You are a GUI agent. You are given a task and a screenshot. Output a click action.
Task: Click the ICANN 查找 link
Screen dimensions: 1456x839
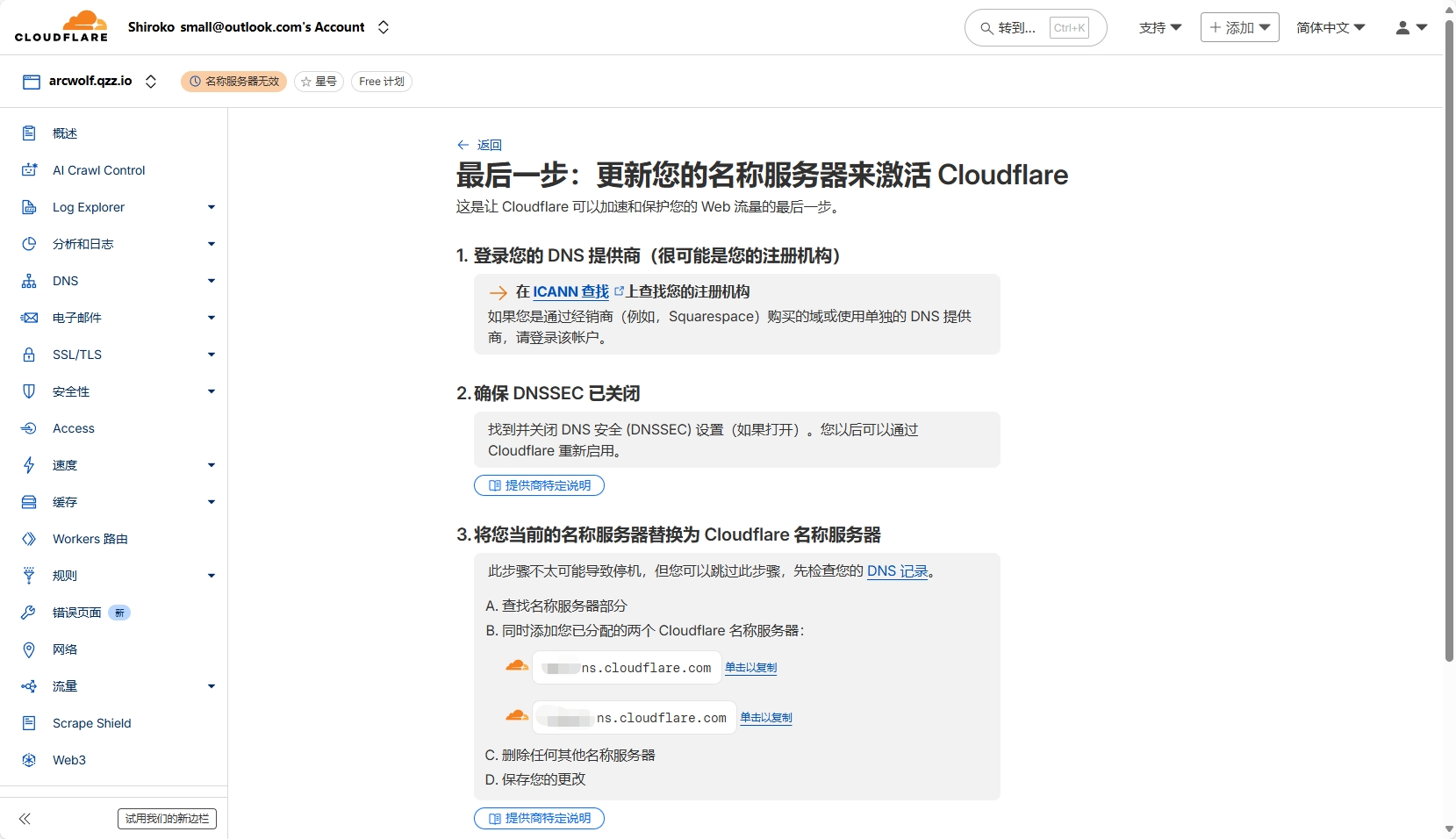pyautogui.click(x=570, y=291)
